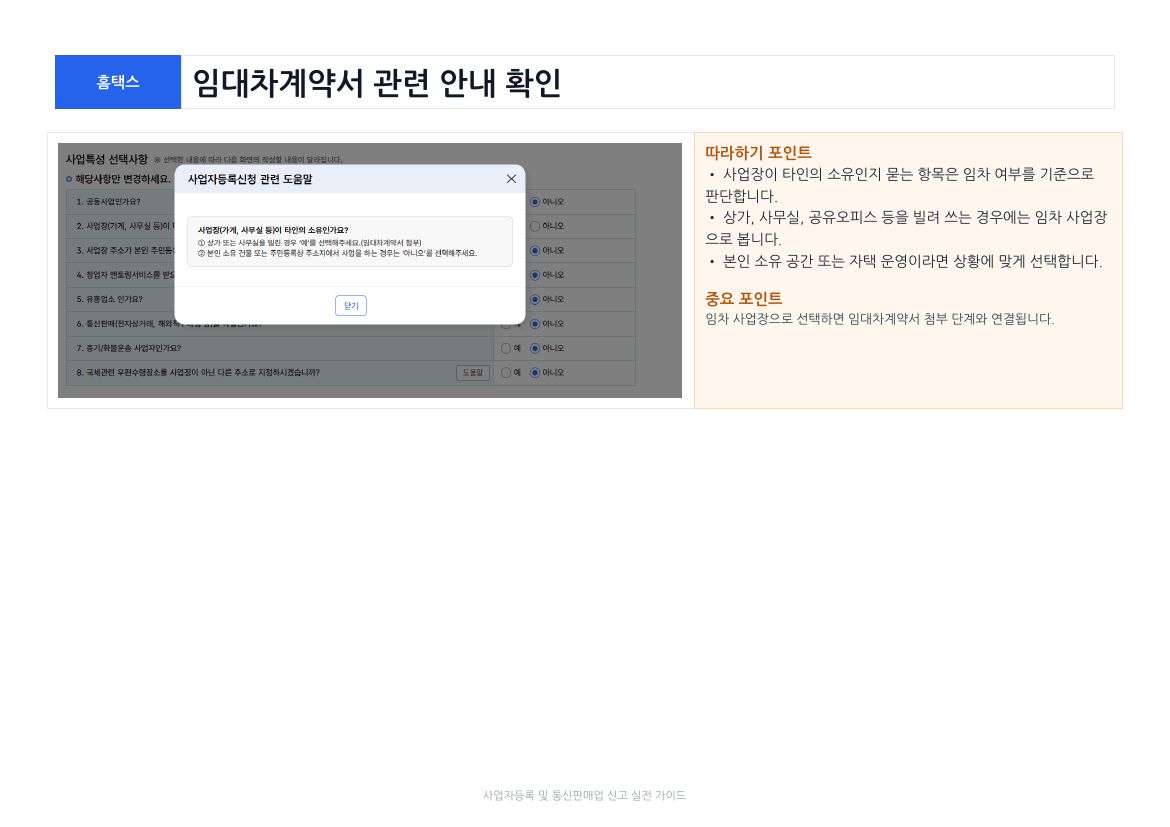The image size is (1170, 827).
Task: Click the dialog title 사업자등록신청 관련 도움말
Action: pyautogui.click(x=250, y=179)
